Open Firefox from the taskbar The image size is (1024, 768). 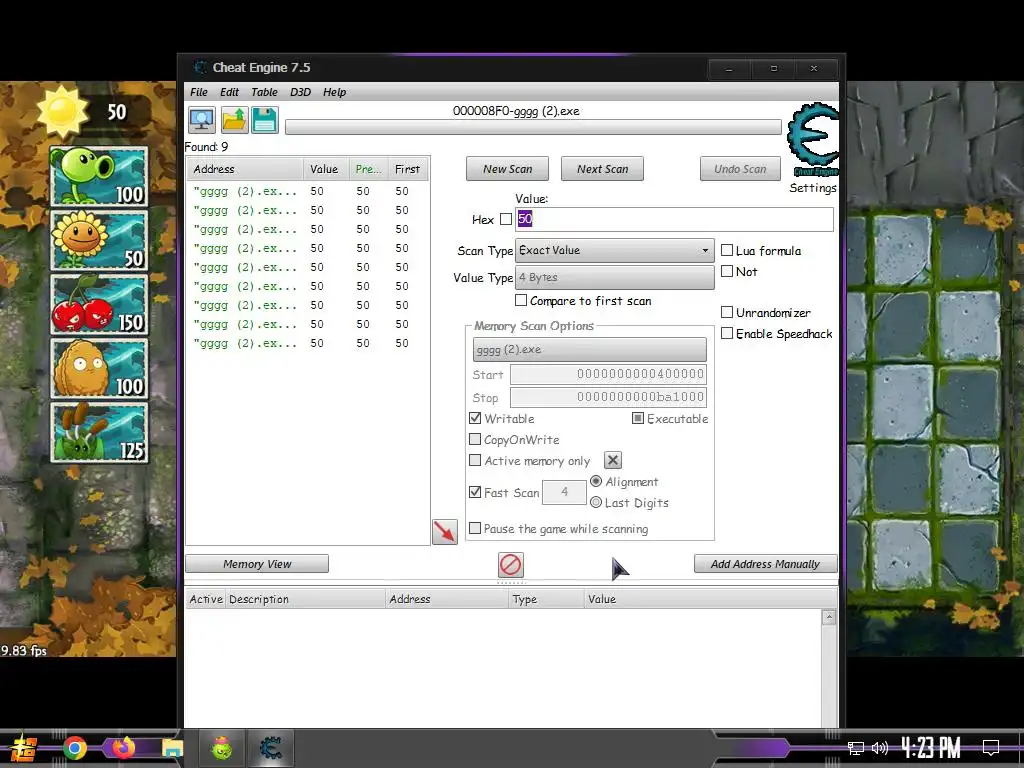click(123, 747)
